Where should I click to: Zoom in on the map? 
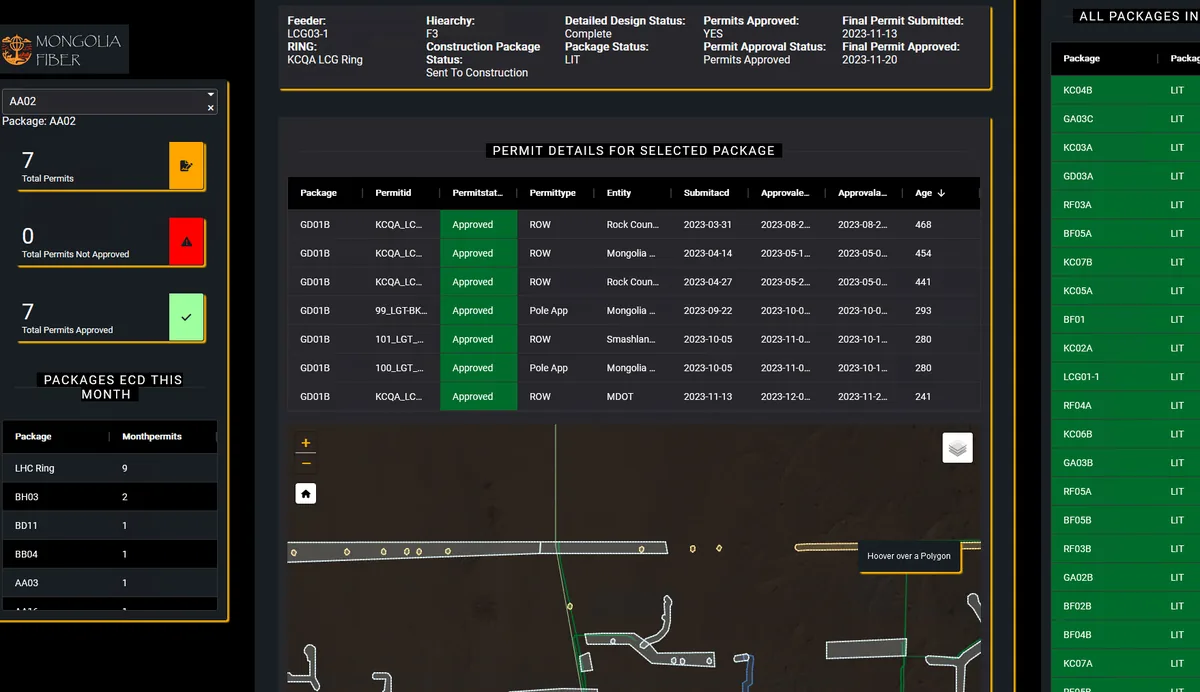[x=306, y=443]
